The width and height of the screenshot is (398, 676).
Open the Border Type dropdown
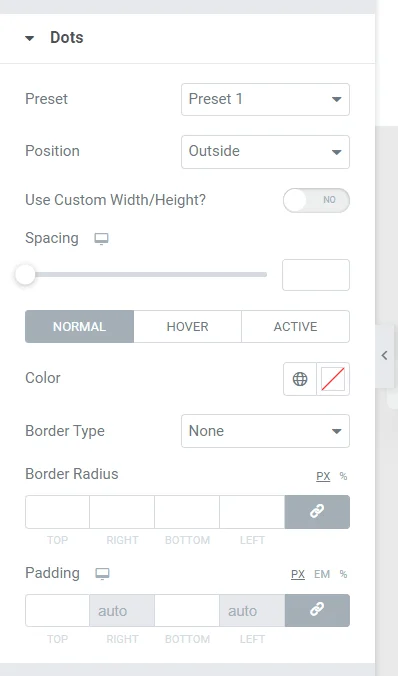(265, 431)
